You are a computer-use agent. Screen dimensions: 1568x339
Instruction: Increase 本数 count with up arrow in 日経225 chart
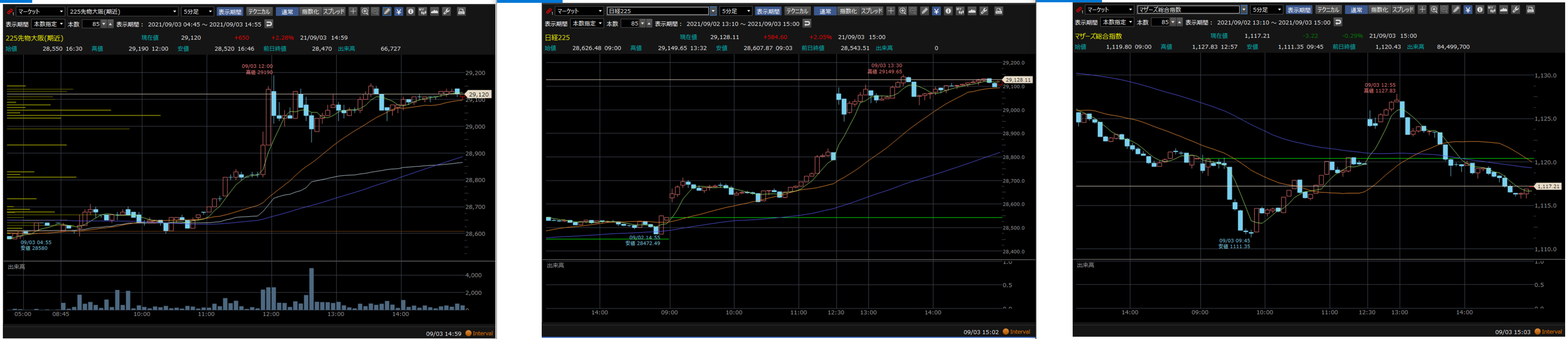coord(649,24)
